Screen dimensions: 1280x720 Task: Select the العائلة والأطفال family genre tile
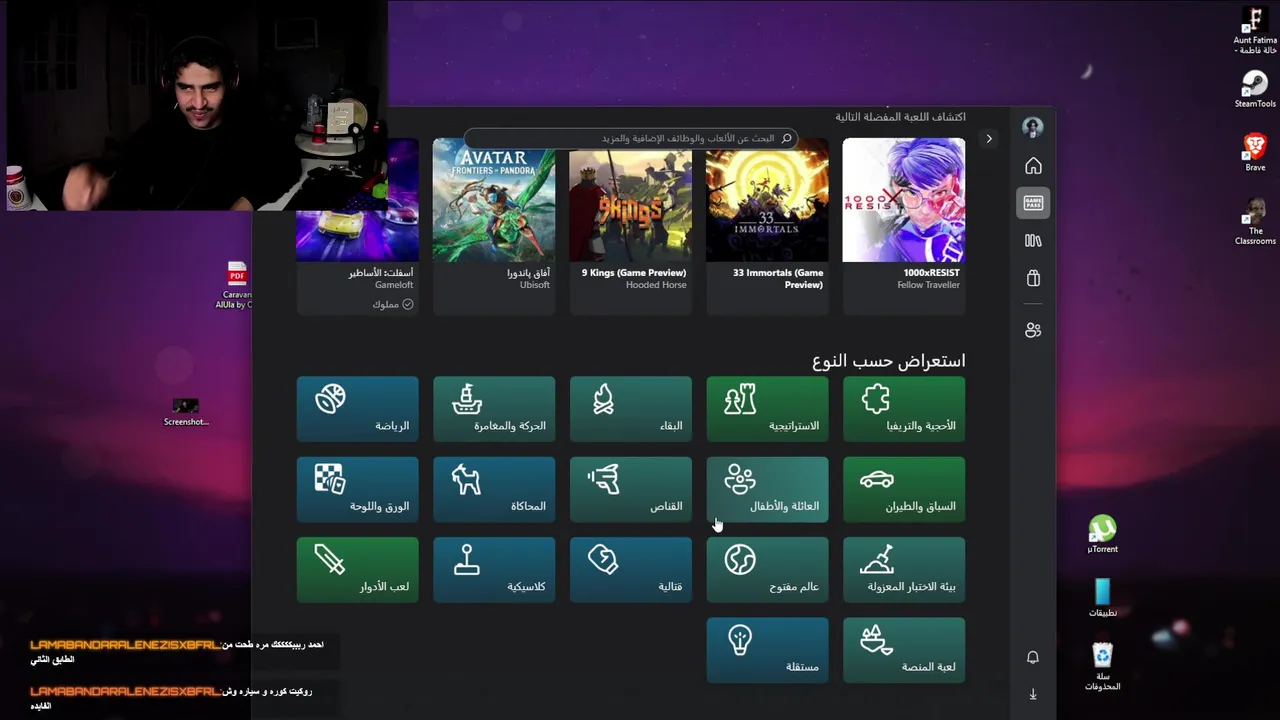[x=767, y=489]
